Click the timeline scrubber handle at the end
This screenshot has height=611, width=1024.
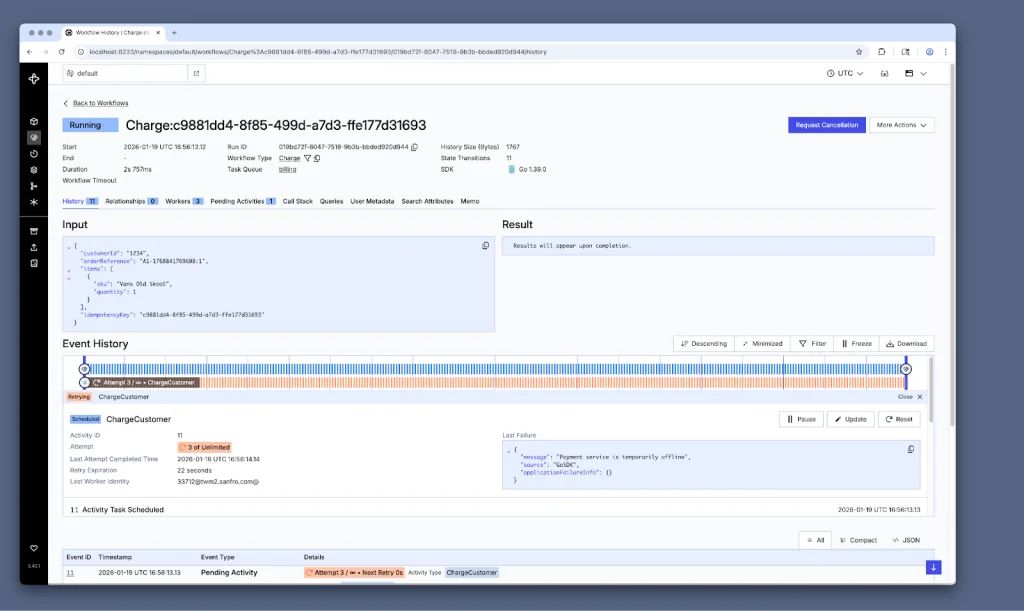click(x=906, y=368)
